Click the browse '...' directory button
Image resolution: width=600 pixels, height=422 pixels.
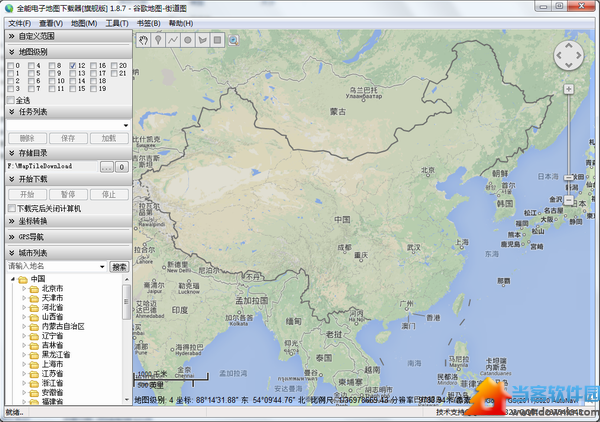[x=107, y=167]
